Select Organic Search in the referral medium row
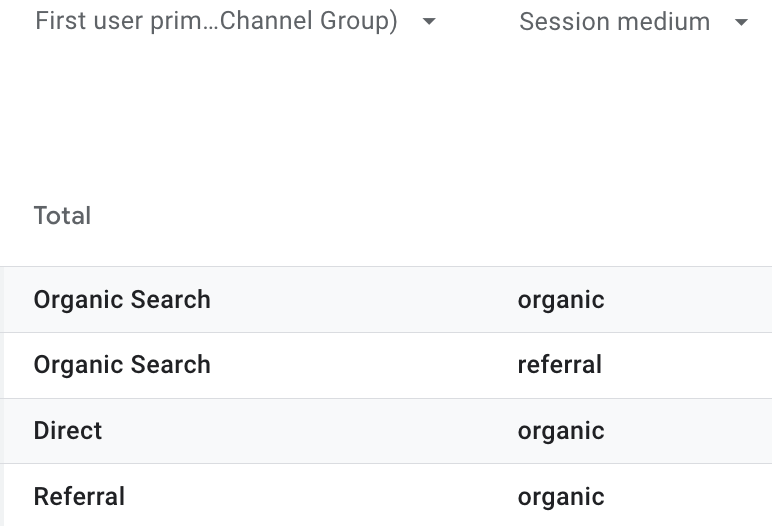The image size is (772, 526). [122, 365]
